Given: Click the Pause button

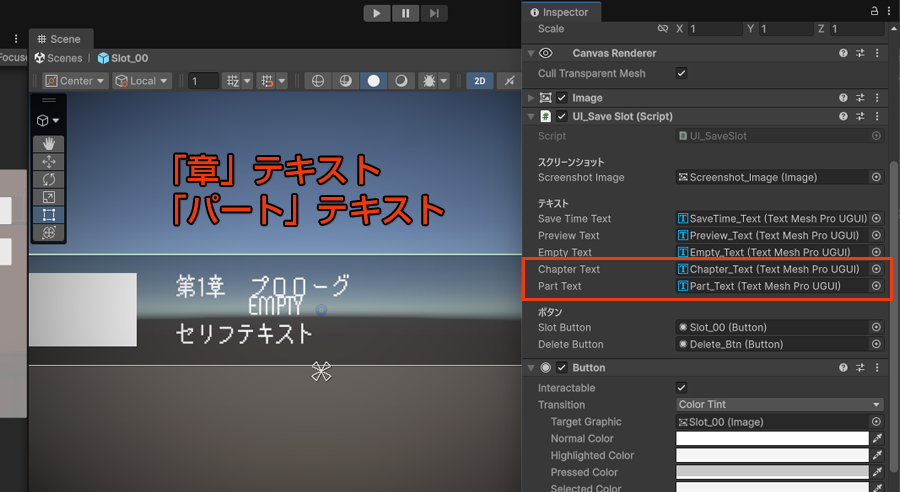Looking at the screenshot, I should point(405,13).
